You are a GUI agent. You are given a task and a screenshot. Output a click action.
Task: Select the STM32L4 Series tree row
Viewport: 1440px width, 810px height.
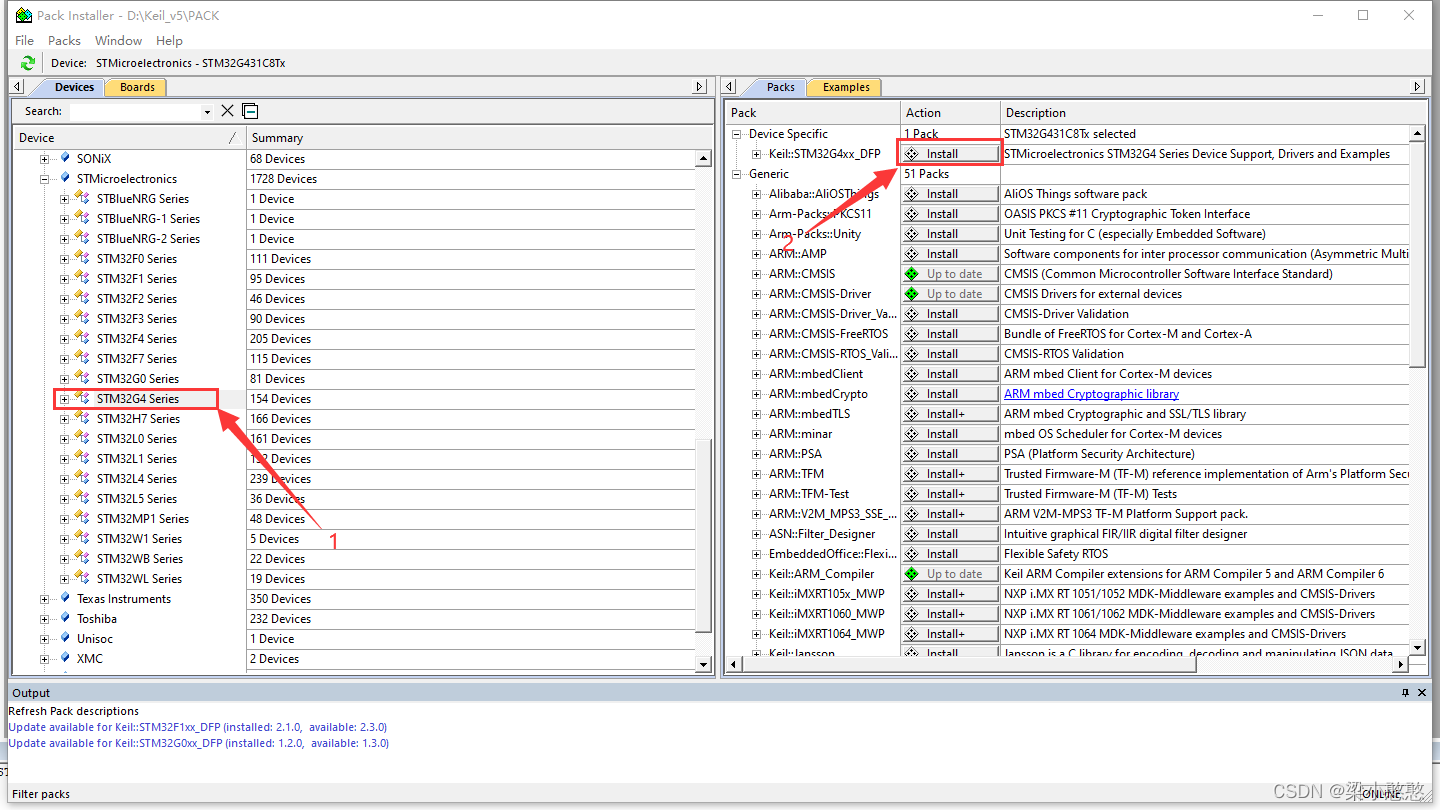[x=137, y=478]
